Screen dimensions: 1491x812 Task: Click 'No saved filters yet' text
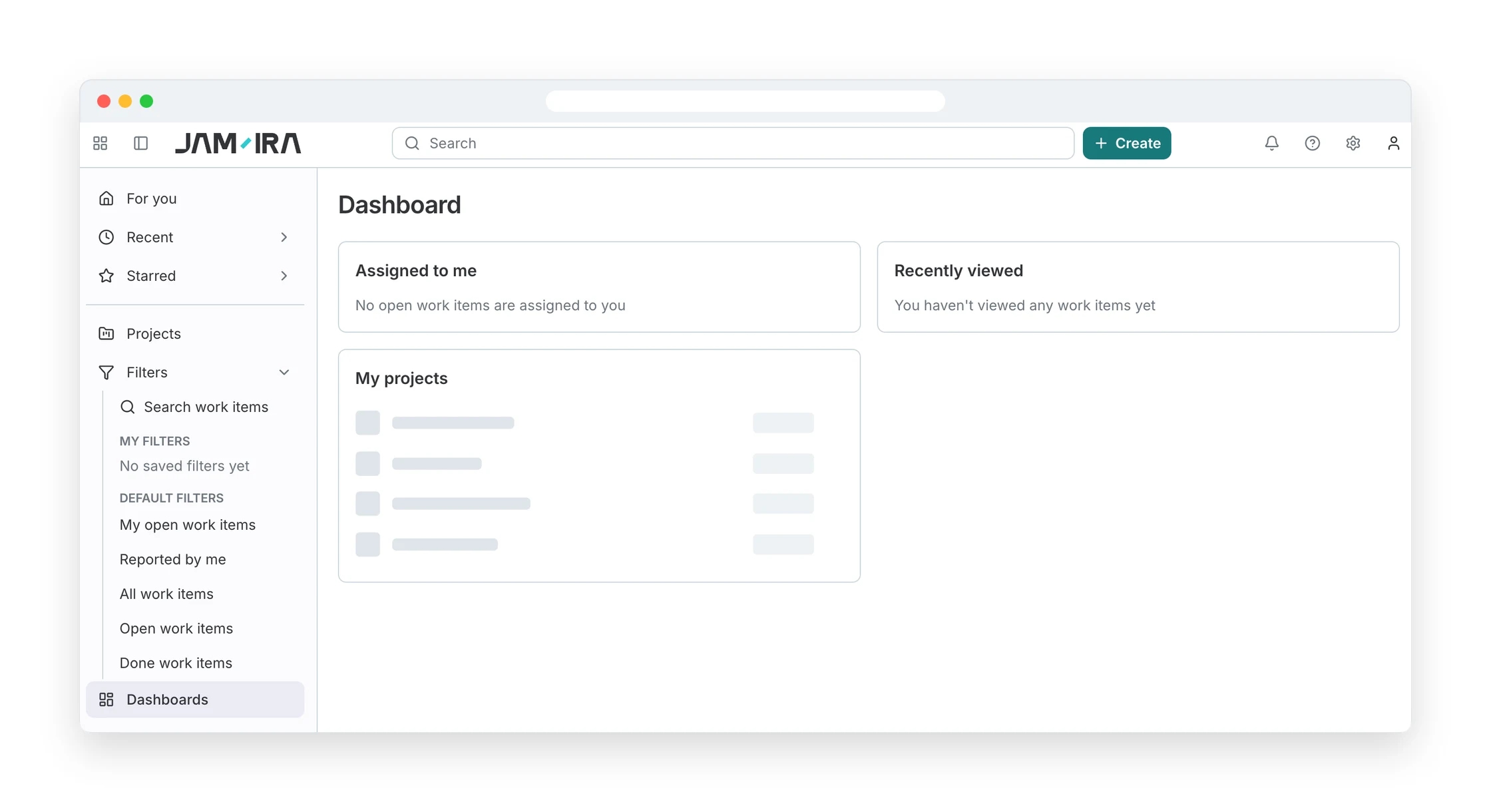184,466
